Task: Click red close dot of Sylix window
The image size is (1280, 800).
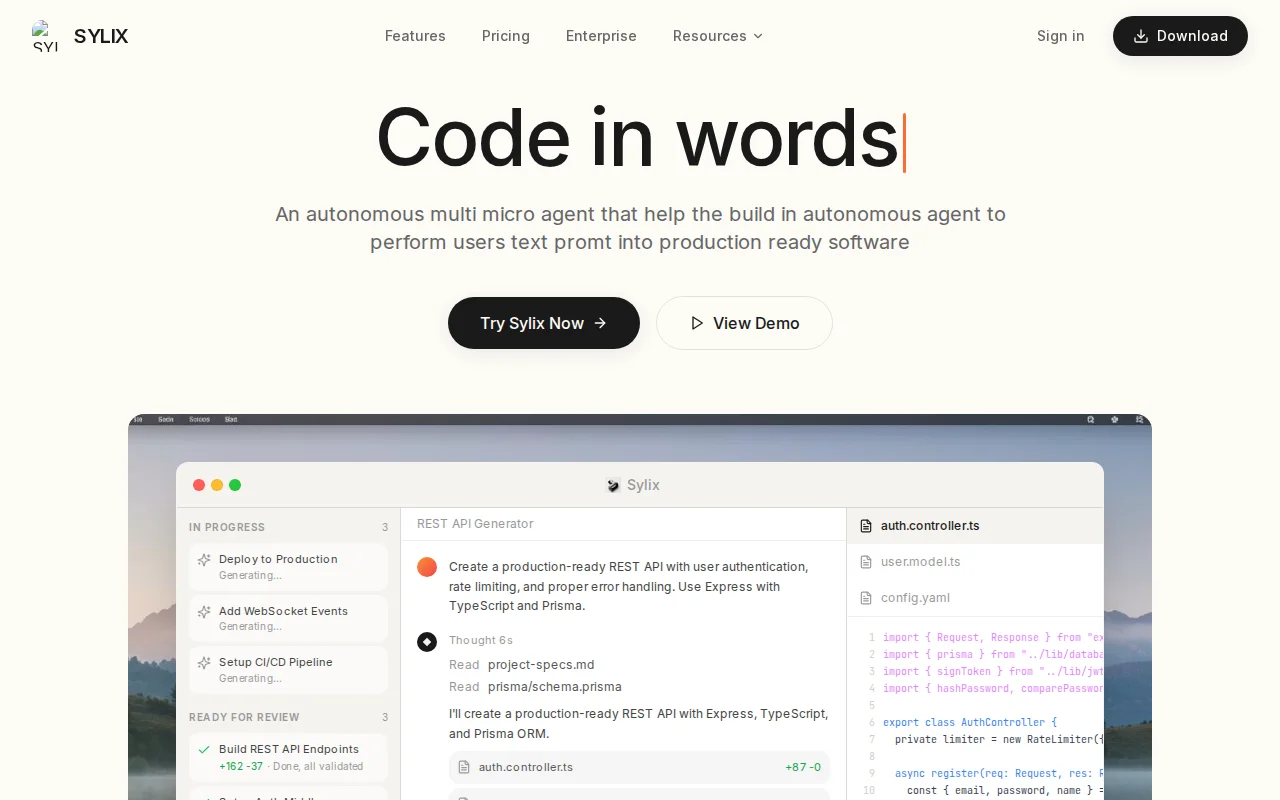Action: pos(199,485)
